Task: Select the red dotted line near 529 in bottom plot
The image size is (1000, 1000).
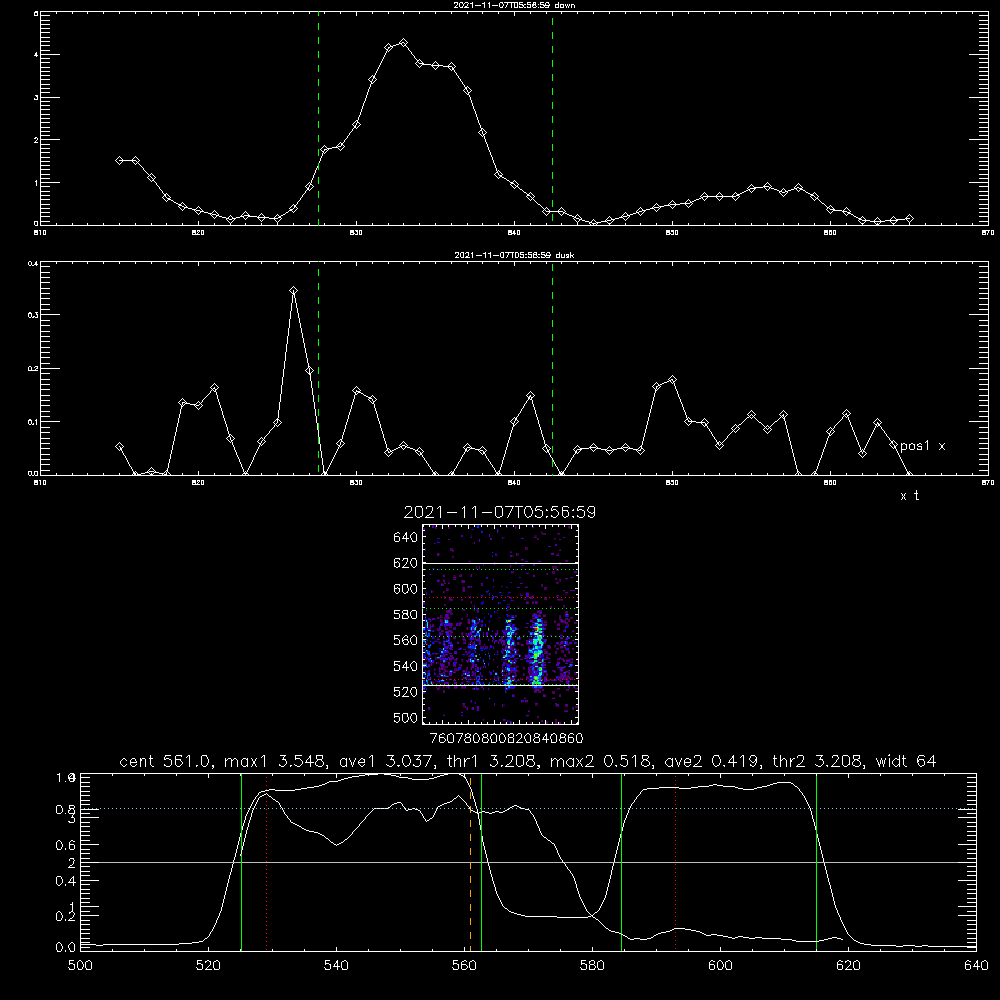Action: click(267, 862)
